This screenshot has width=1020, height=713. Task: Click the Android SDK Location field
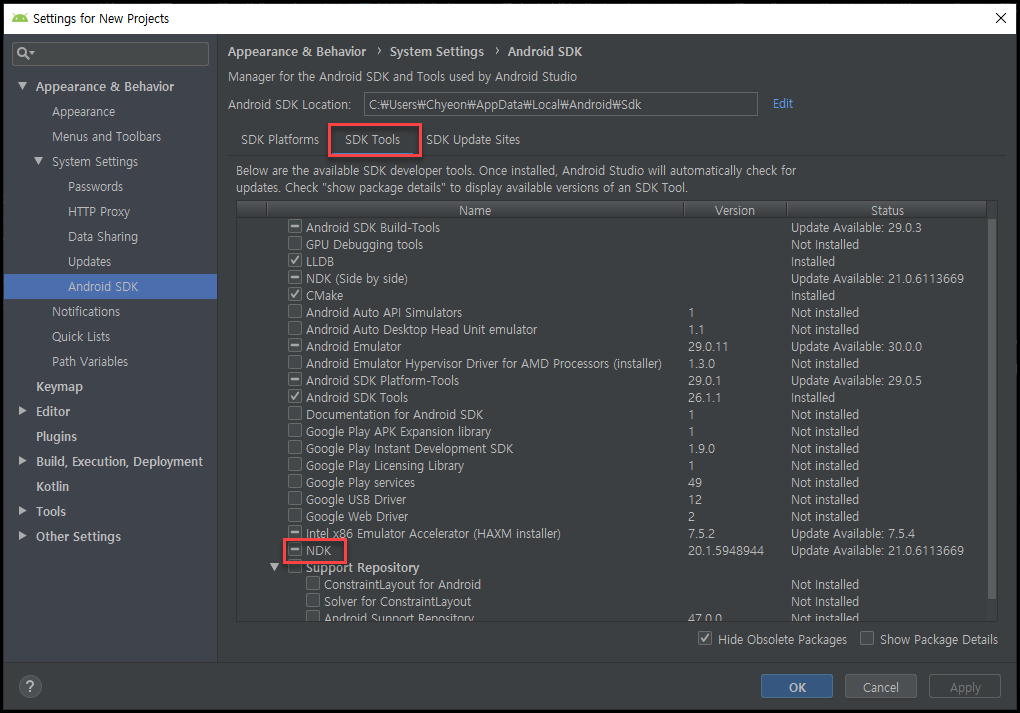coord(561,104)
